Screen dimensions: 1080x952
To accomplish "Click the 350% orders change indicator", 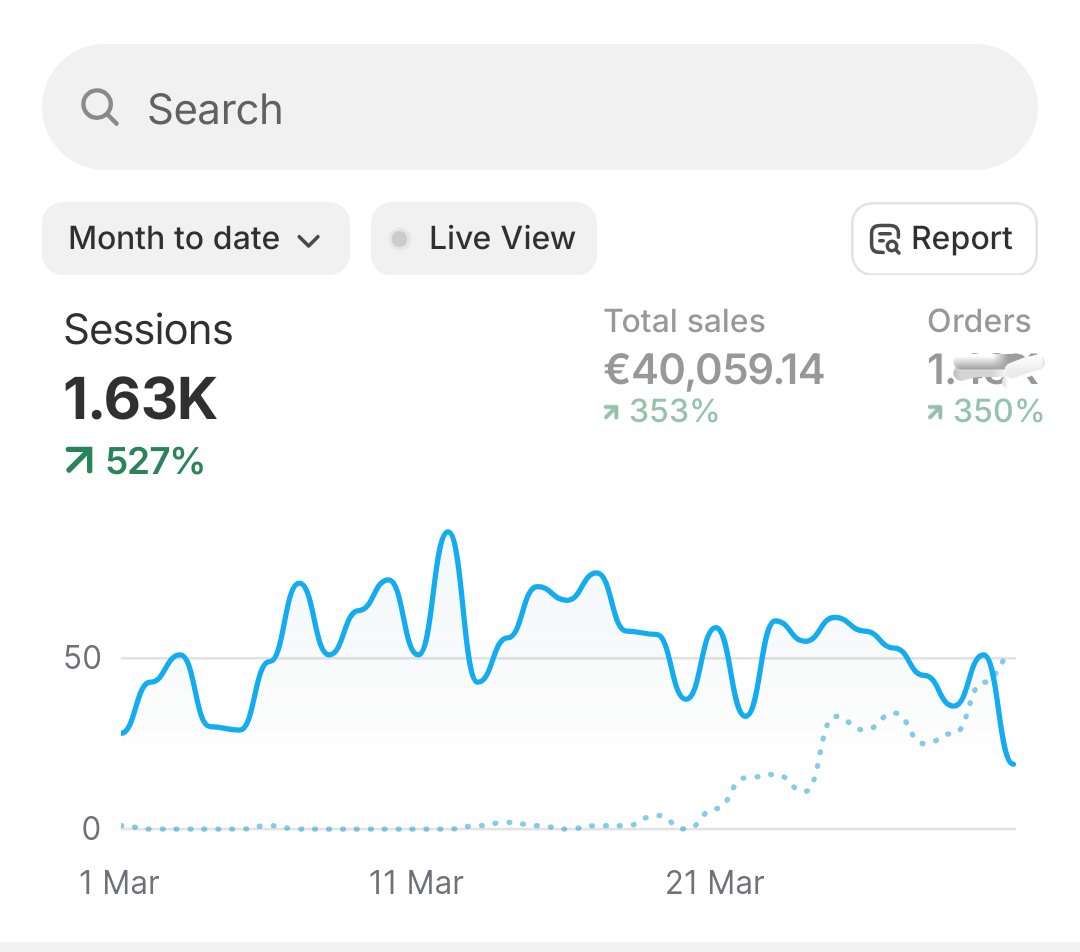I will click(x=985, y=411).
